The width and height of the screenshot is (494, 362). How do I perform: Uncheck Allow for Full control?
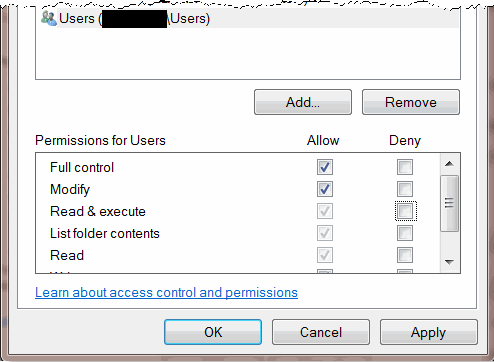(x=325, y=167)
